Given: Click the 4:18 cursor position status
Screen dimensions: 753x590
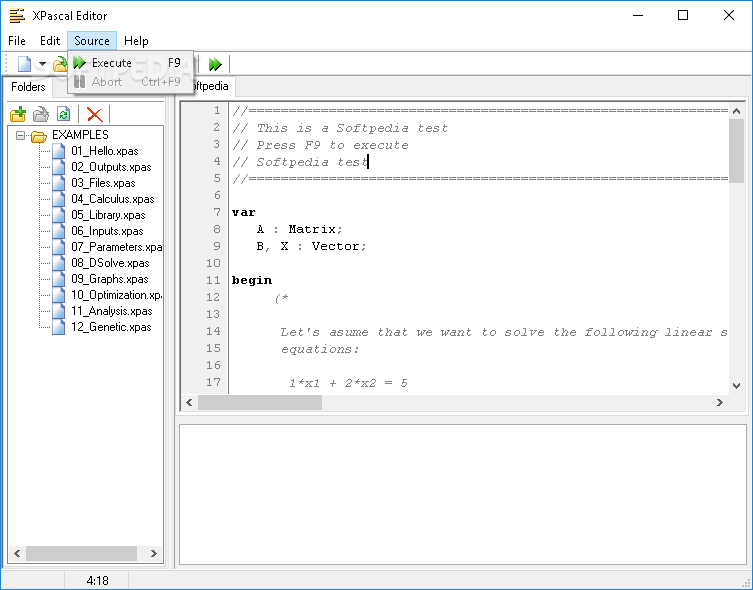Looking at the screenshot, I should pyautogui.click(x=97, y=581).
